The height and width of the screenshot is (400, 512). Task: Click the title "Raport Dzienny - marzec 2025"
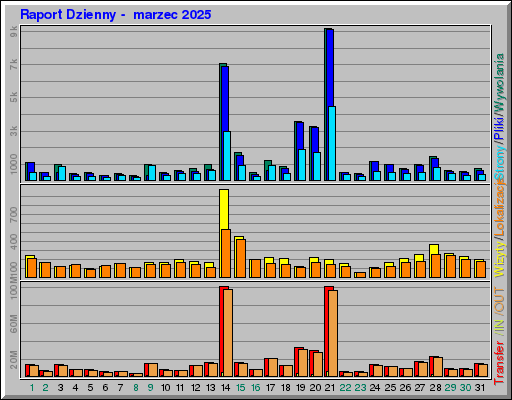pos(115,15)
